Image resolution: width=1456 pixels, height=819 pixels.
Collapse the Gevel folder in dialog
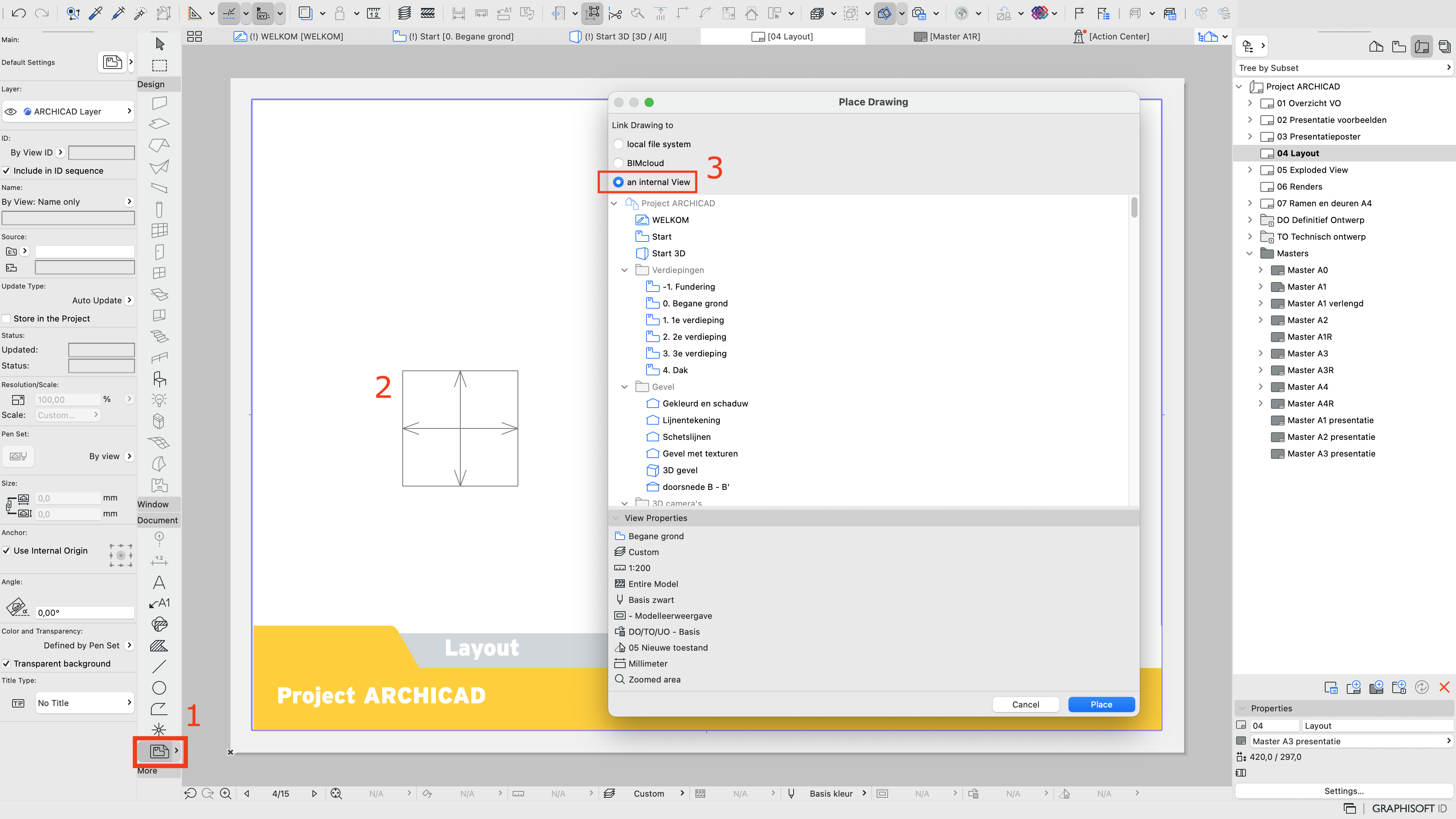tap(624, 387)
